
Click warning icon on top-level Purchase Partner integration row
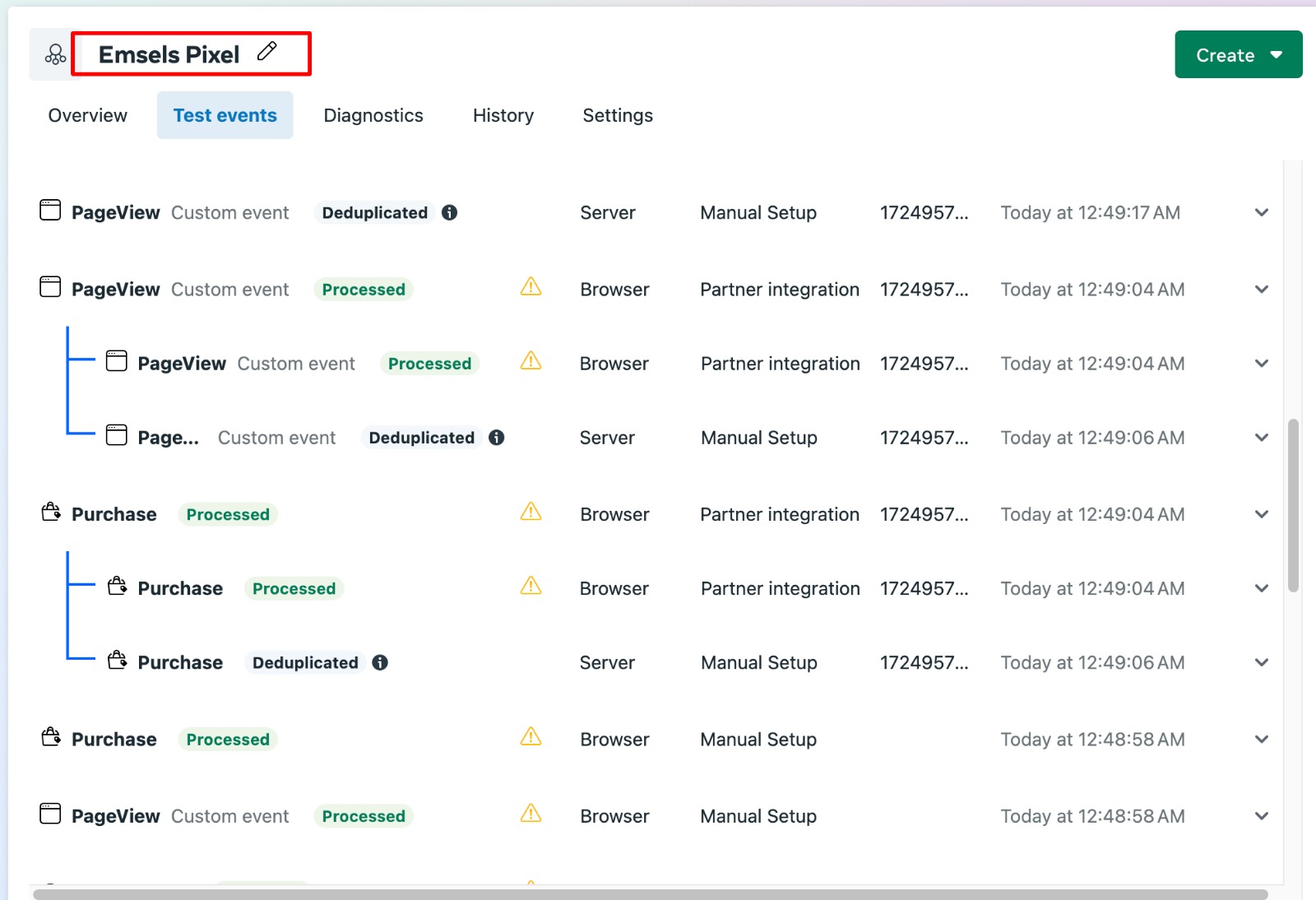[531, 512]
